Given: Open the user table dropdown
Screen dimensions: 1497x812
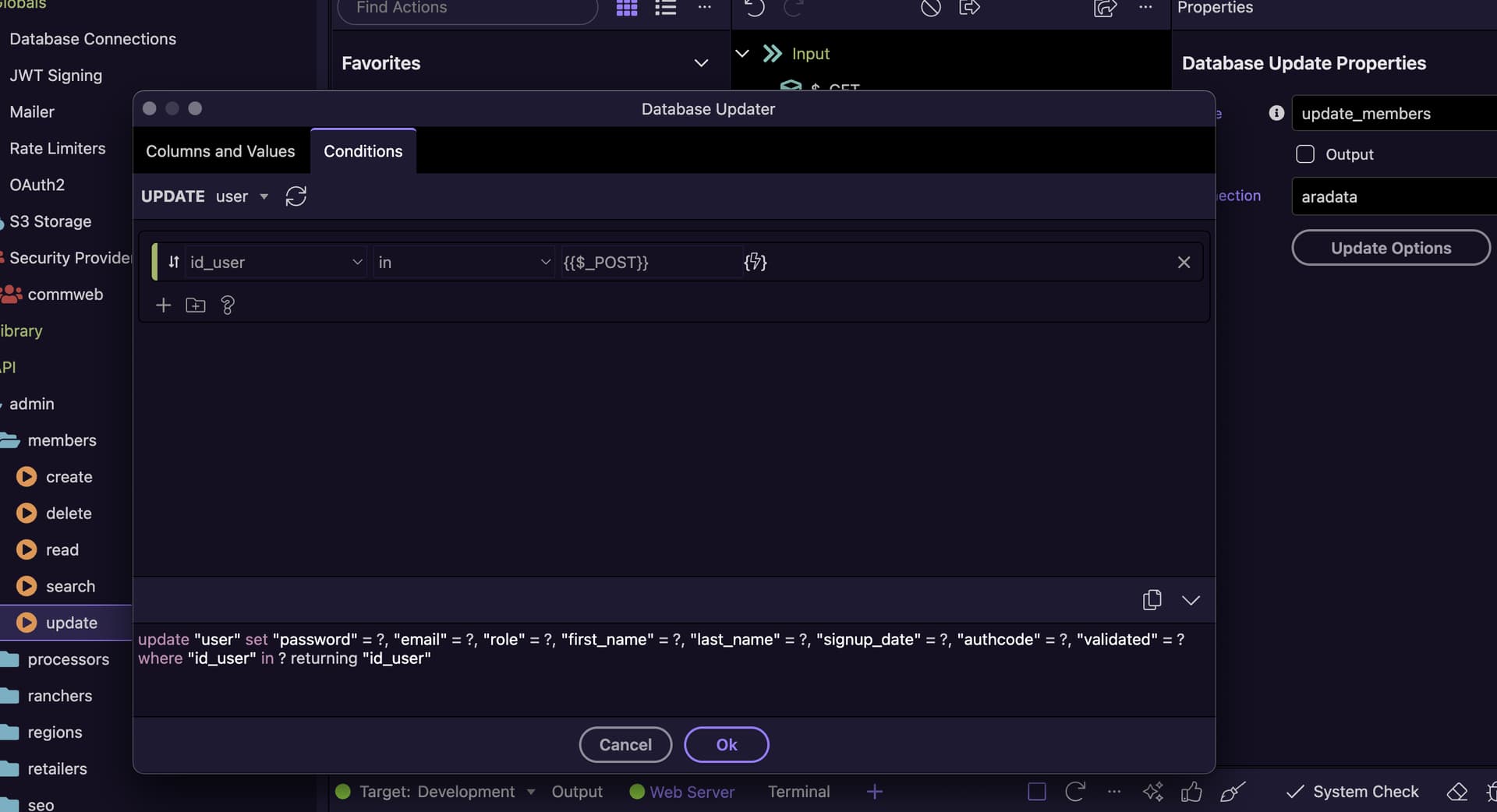Looking at the screenshot, I should coord(264,196).
